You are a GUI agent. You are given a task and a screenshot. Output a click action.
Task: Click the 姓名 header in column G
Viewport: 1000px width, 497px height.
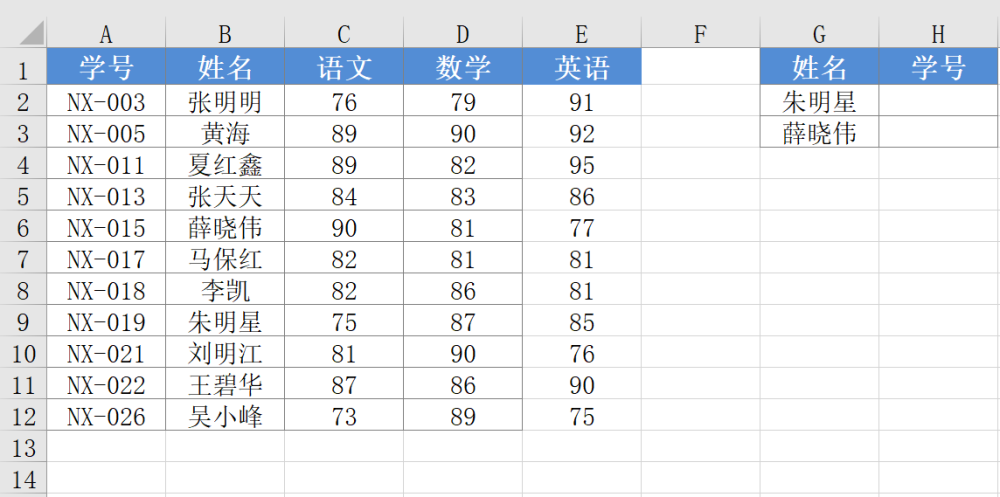[819, 68]
